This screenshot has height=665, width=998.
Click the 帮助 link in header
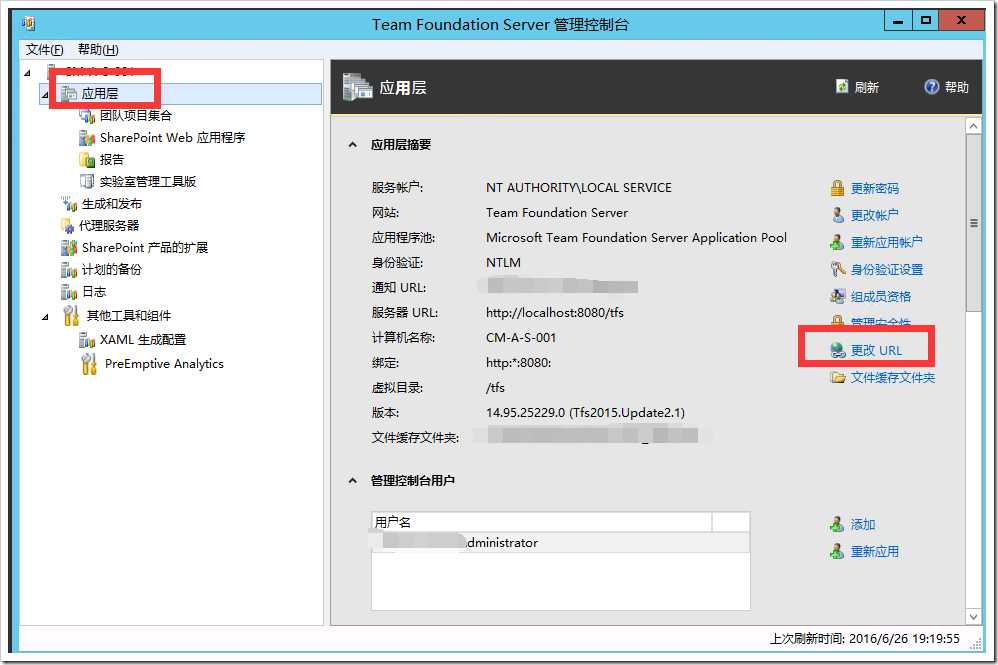point(957,87)
